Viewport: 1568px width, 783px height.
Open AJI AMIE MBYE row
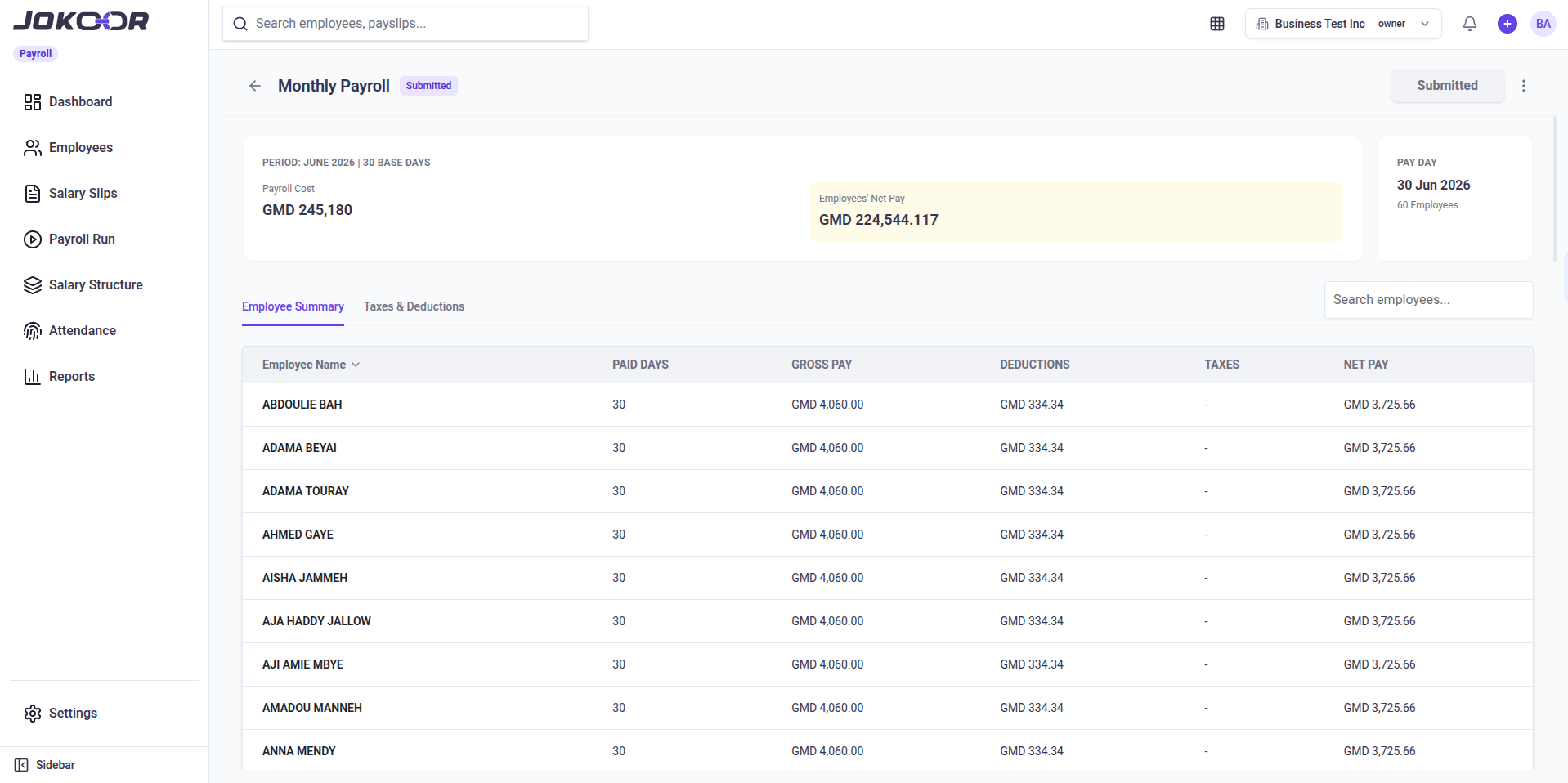click(x=888, y=664)
